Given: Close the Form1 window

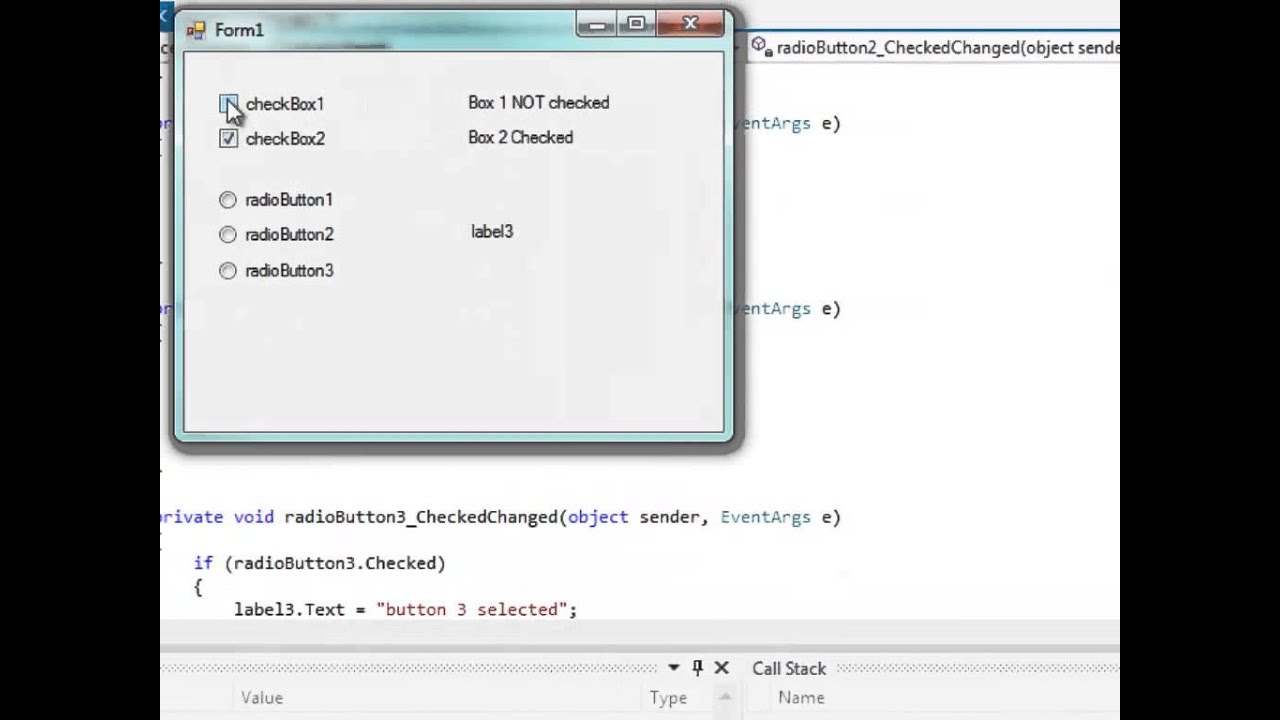Looking at the screenshot, I should point(690,24).
